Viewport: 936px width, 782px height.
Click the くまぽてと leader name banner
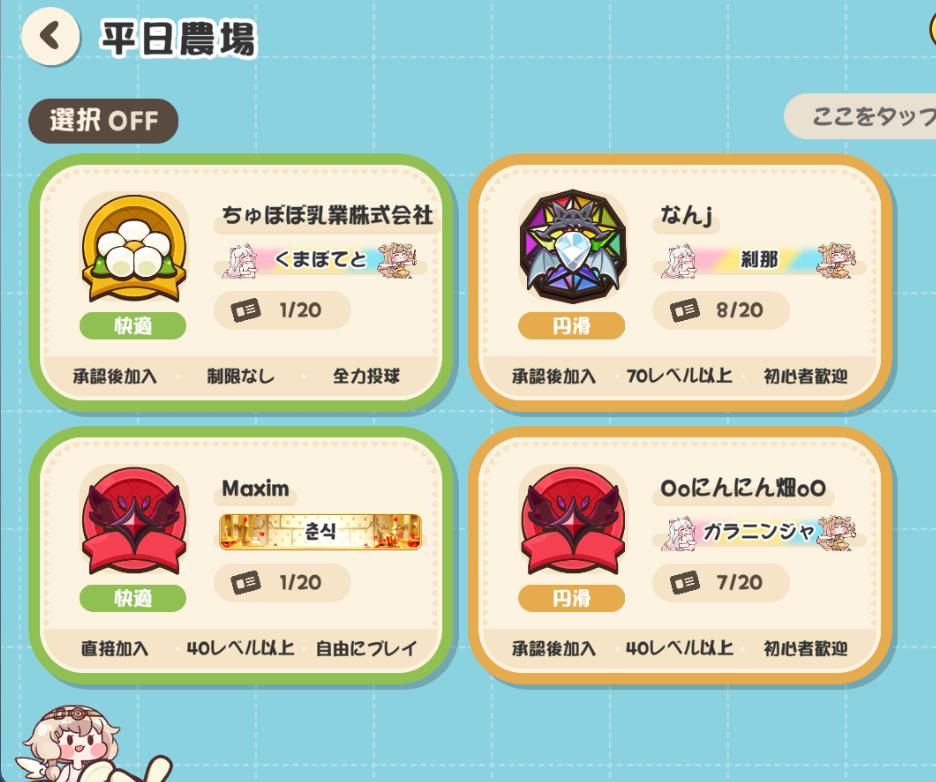(x=321, y=260)
